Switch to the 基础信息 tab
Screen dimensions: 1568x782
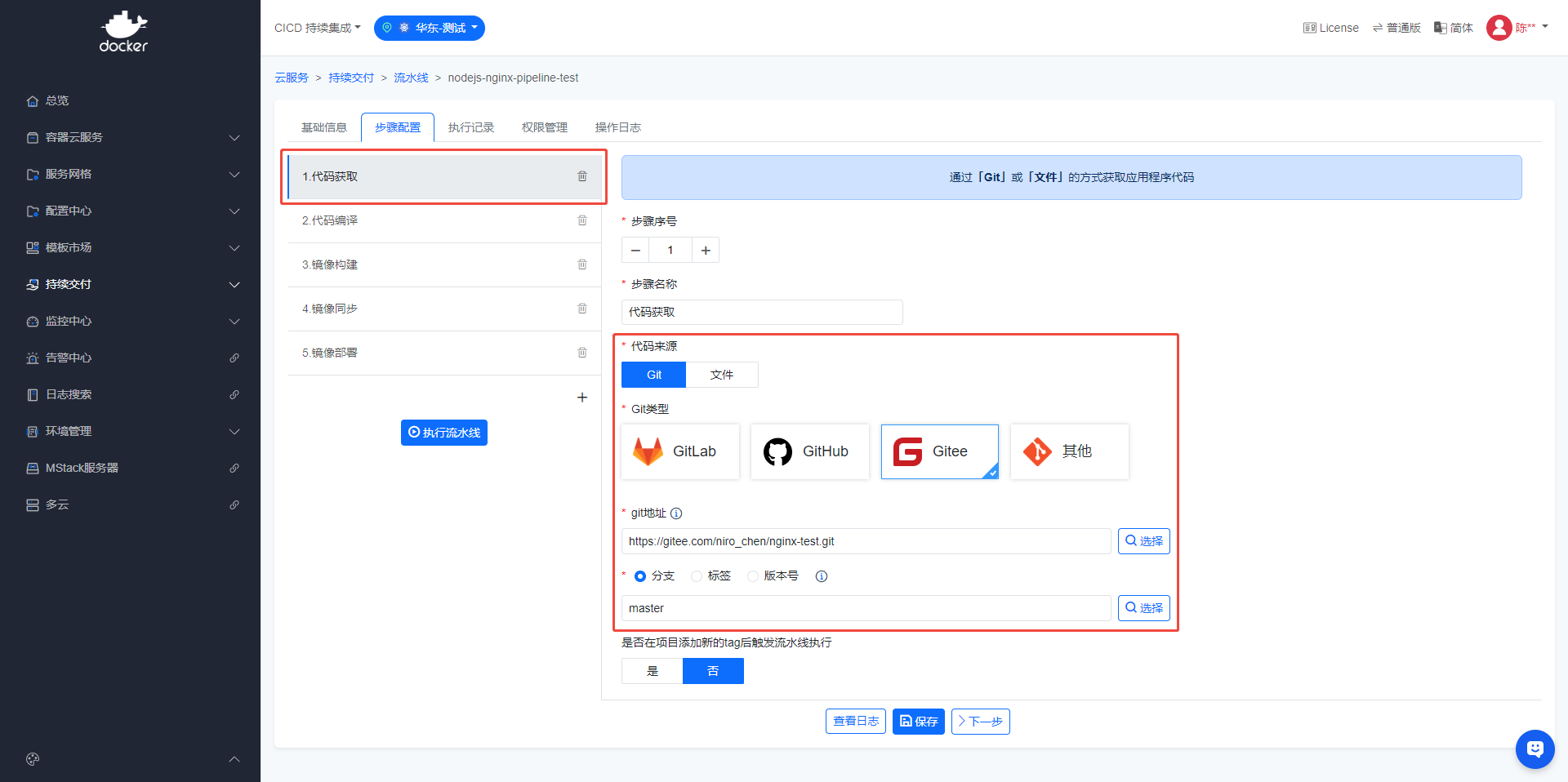pyautogui.click(x=324, y=127)
